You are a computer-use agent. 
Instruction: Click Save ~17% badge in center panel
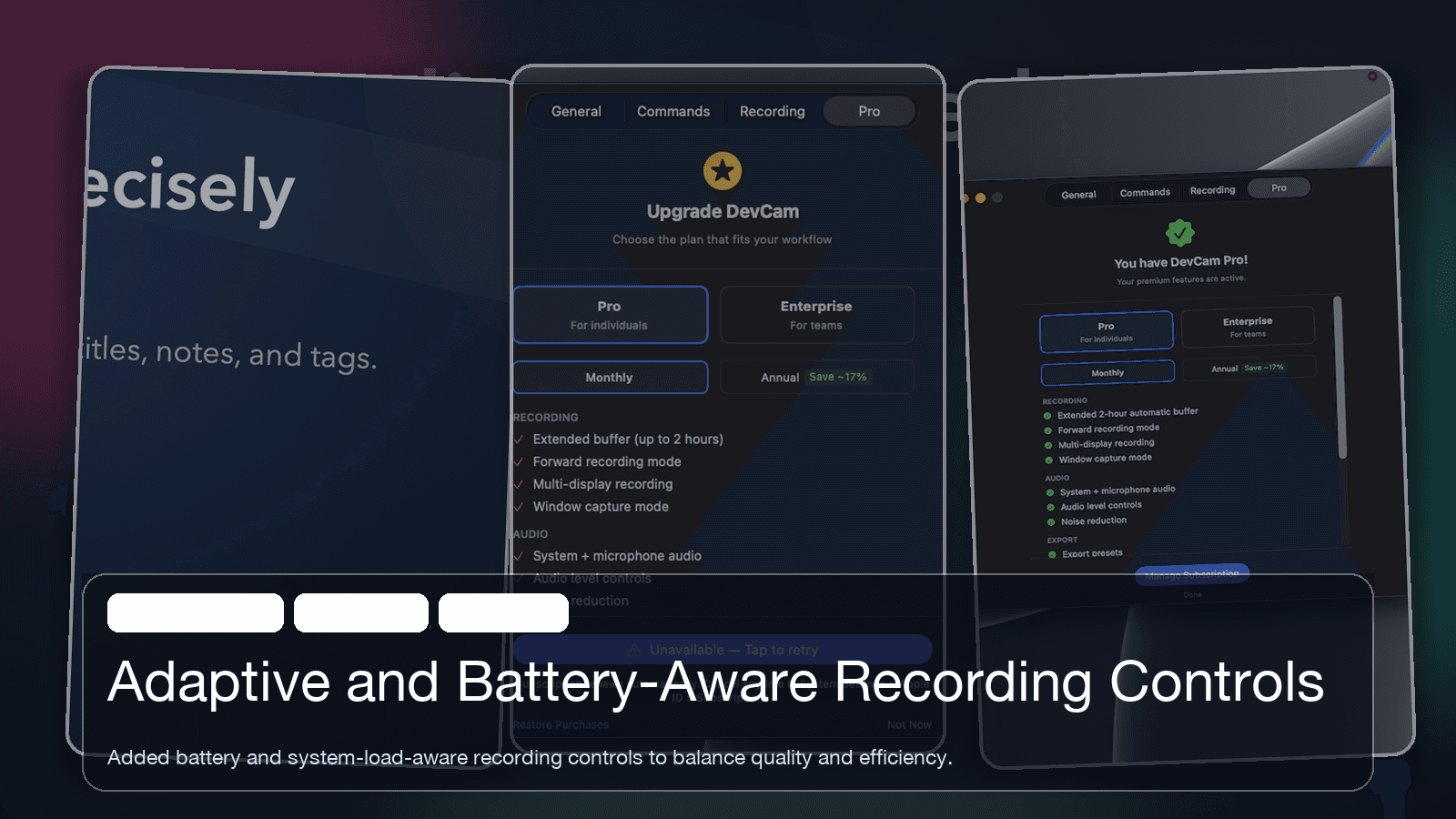(838, 377)
